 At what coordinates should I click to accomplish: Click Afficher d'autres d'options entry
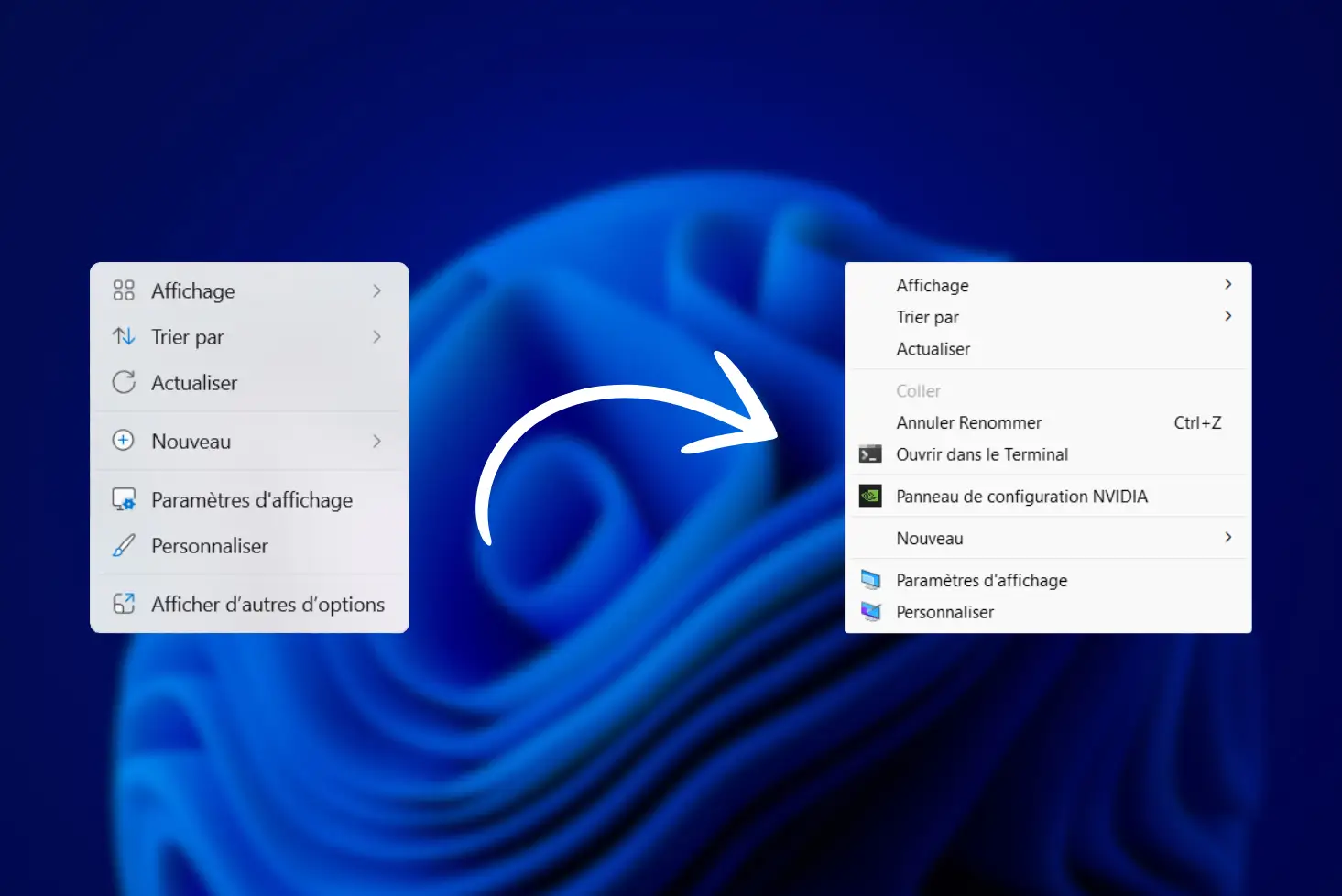267,605
